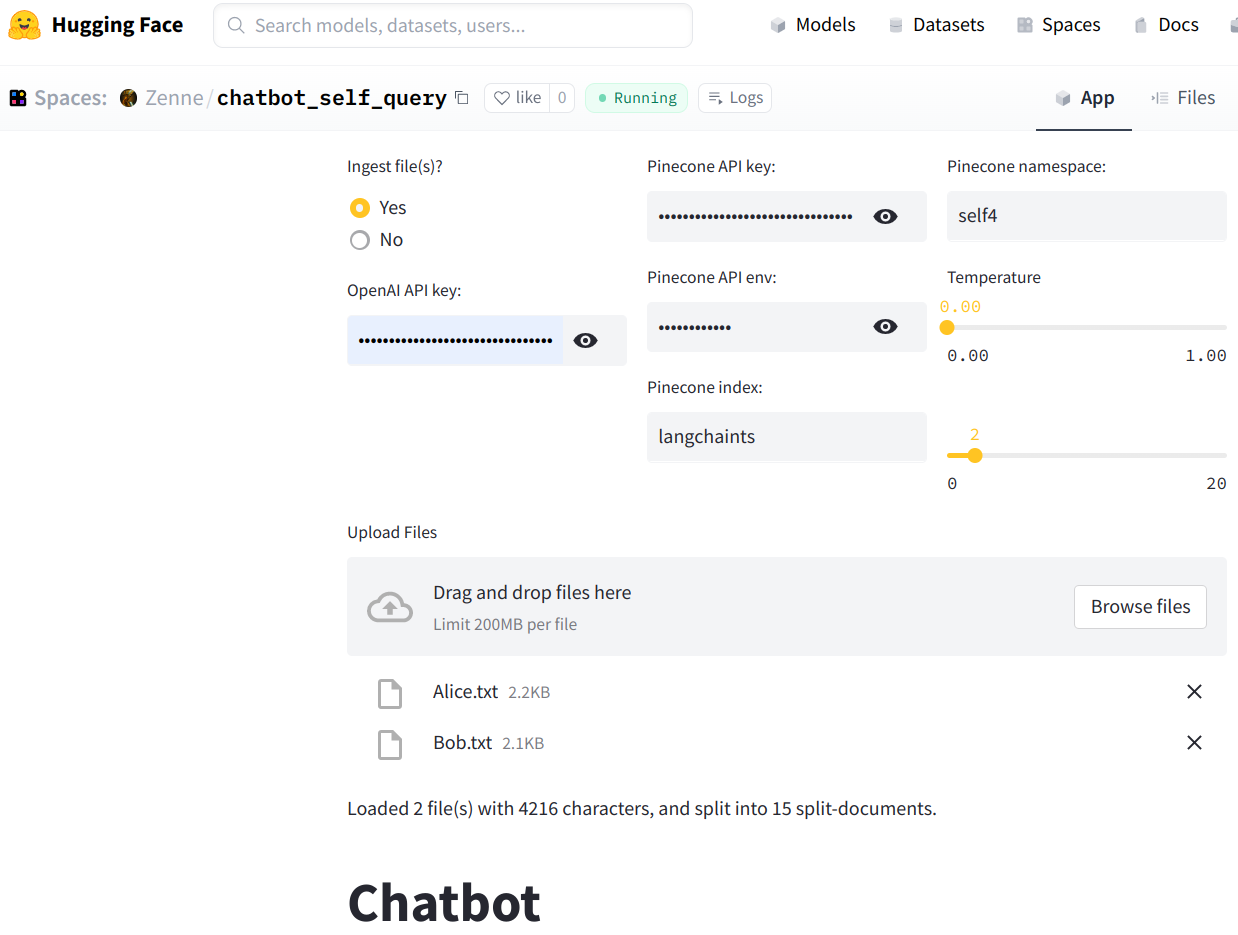Show the Pinecone API key
The height and width of the screenshot is (935, 1238).
pyautogui.click(x=885, y=217)
